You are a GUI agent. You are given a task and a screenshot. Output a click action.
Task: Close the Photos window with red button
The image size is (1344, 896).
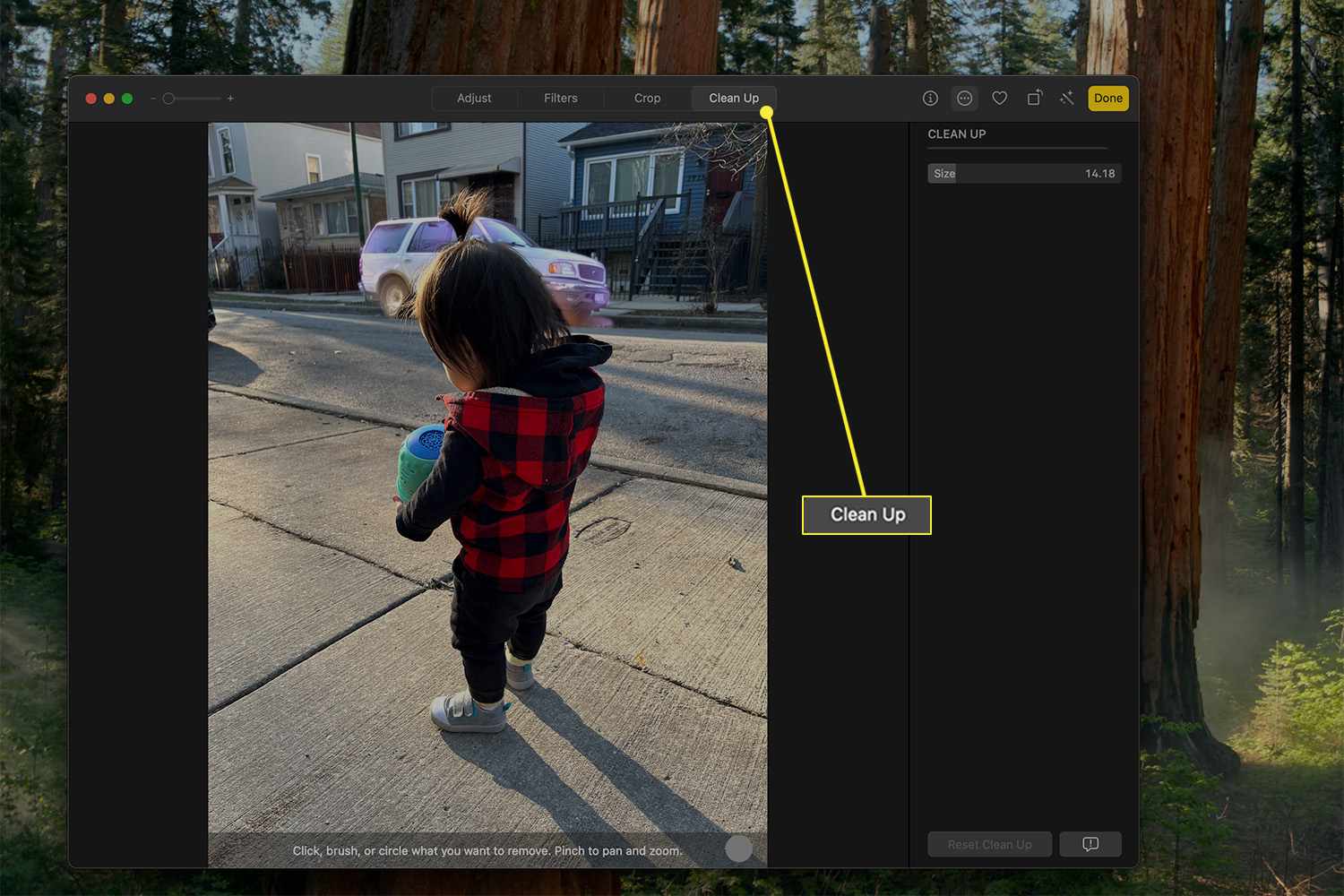(91, 99)
